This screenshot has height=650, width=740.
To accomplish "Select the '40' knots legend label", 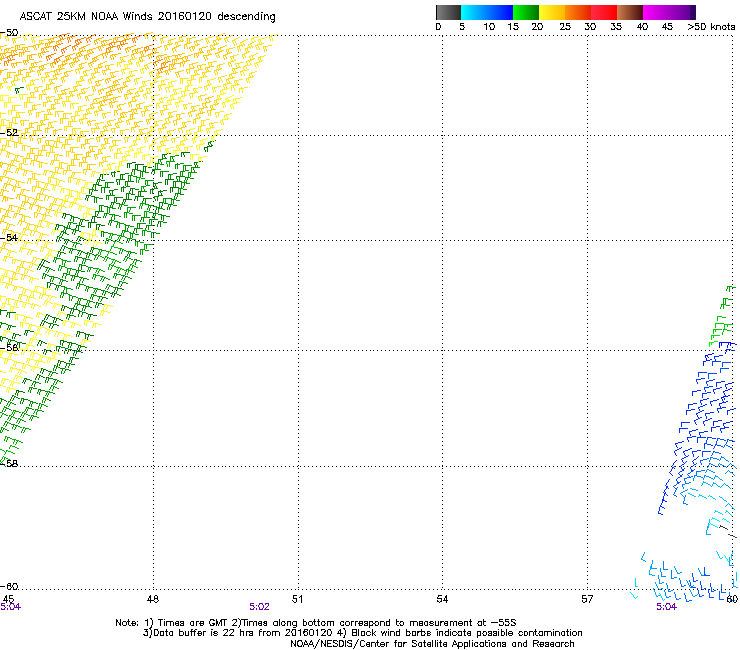I will (642, 27).
